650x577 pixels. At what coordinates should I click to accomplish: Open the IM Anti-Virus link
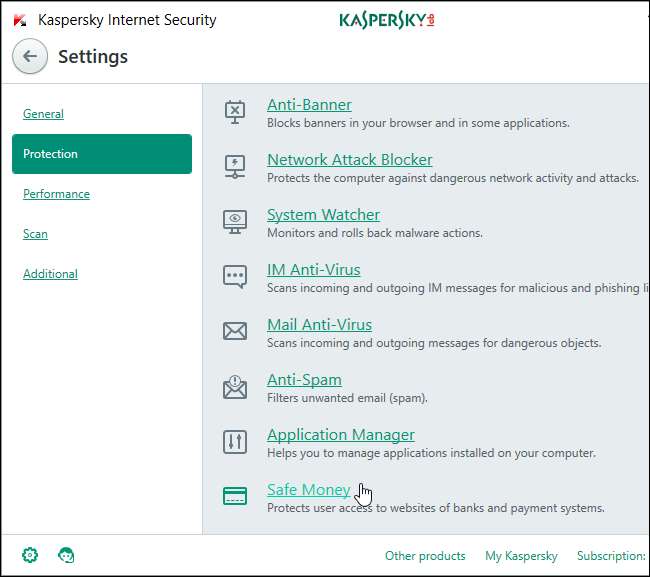(x=314, y=270)
